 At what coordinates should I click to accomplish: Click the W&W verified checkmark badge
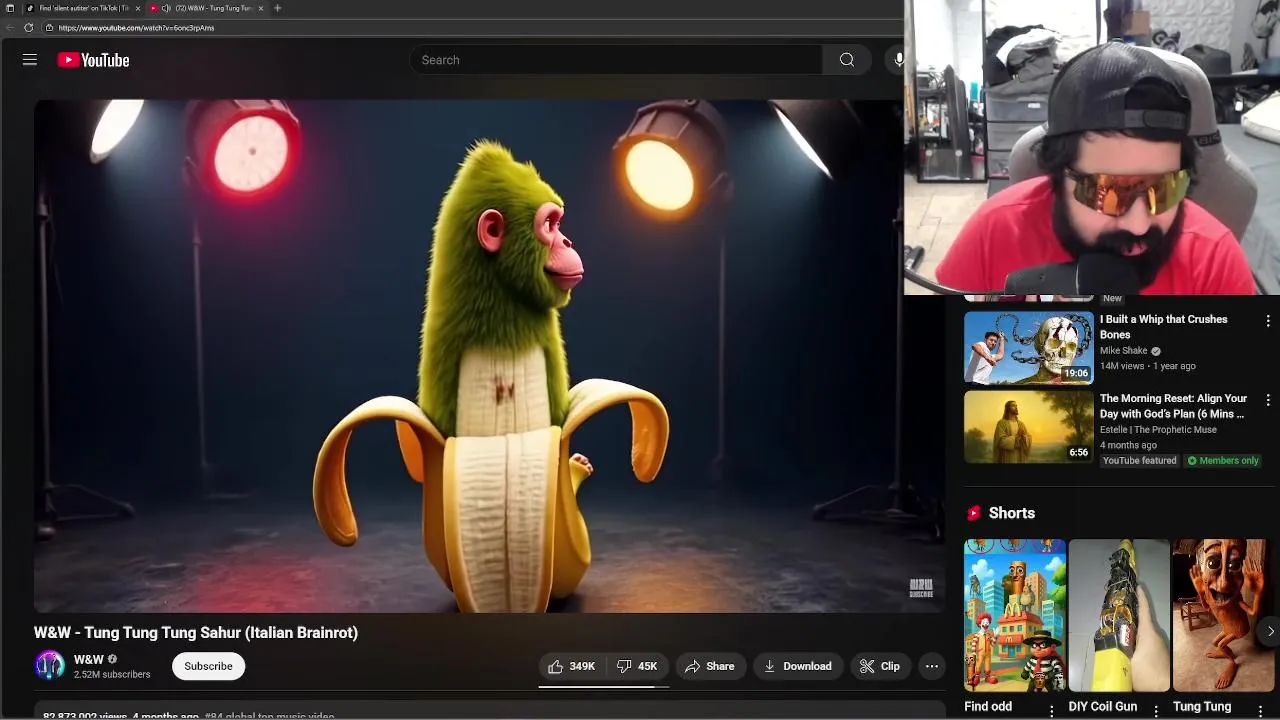click(x=112, y=659)
